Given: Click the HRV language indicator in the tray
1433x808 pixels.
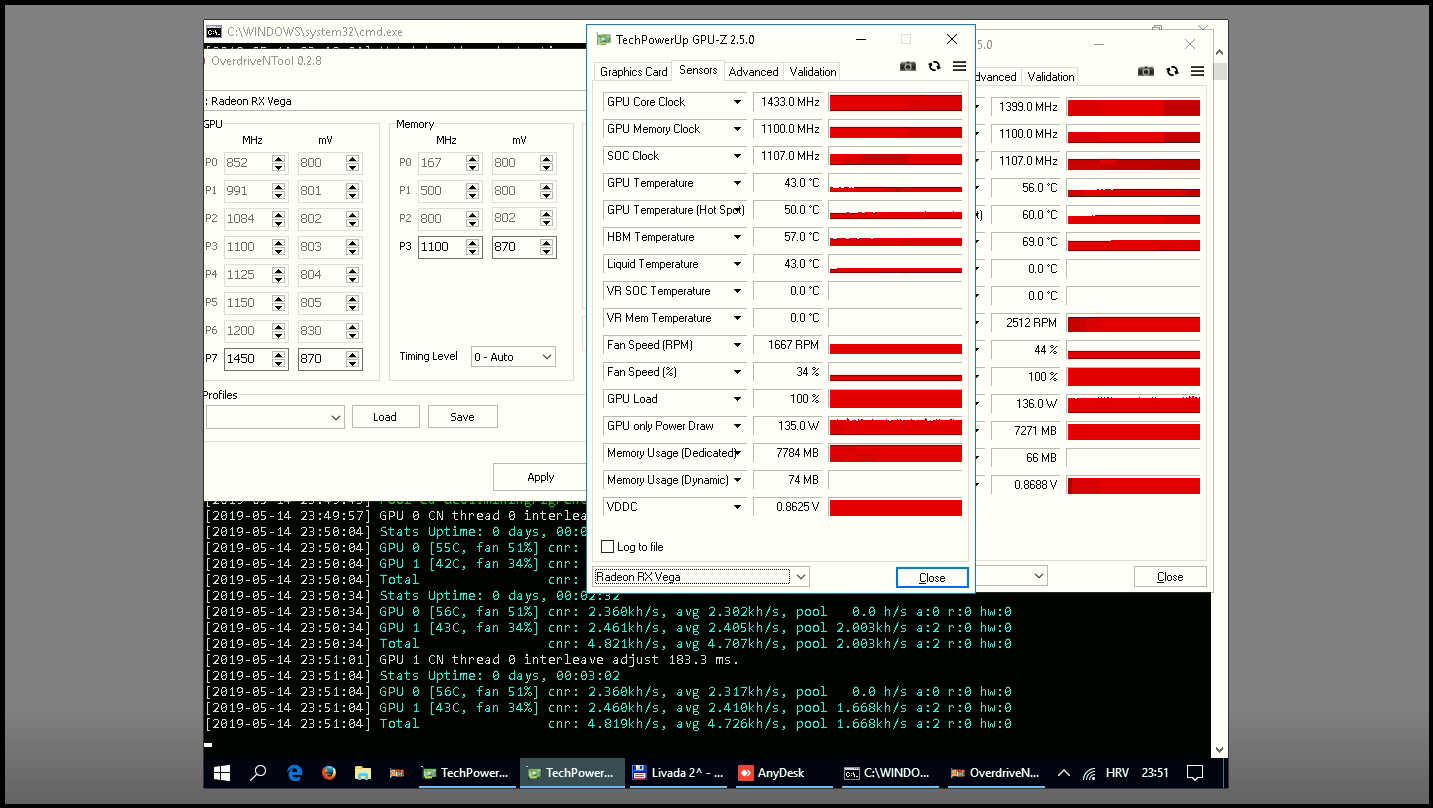Looking at the screenshot, I should pos(1117,772).
